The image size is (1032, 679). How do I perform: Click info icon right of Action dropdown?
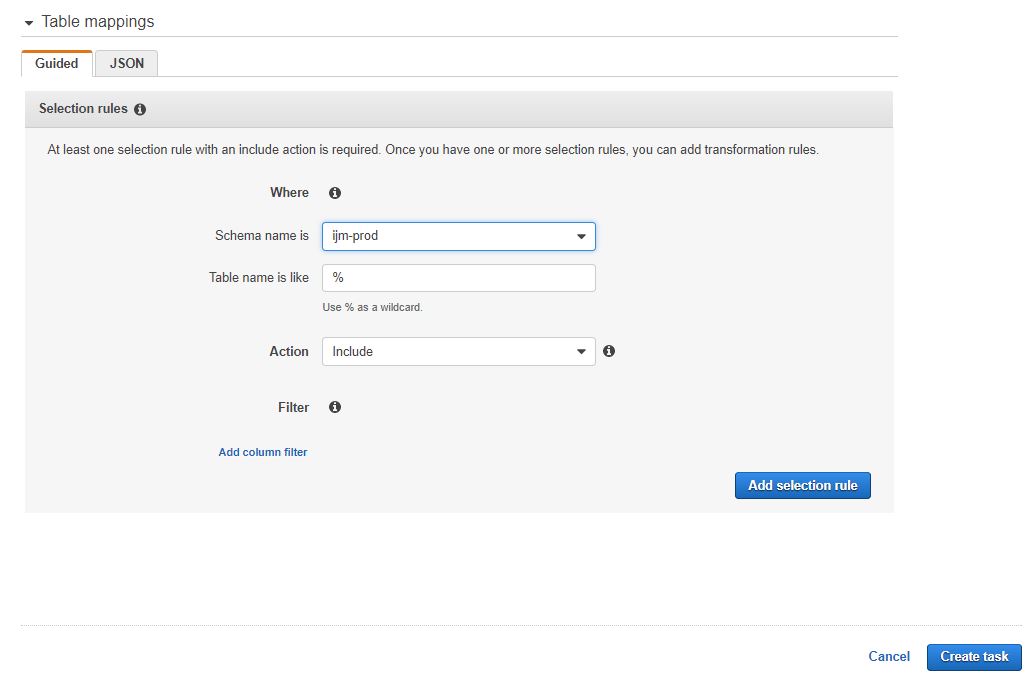(x=609, y=351)
